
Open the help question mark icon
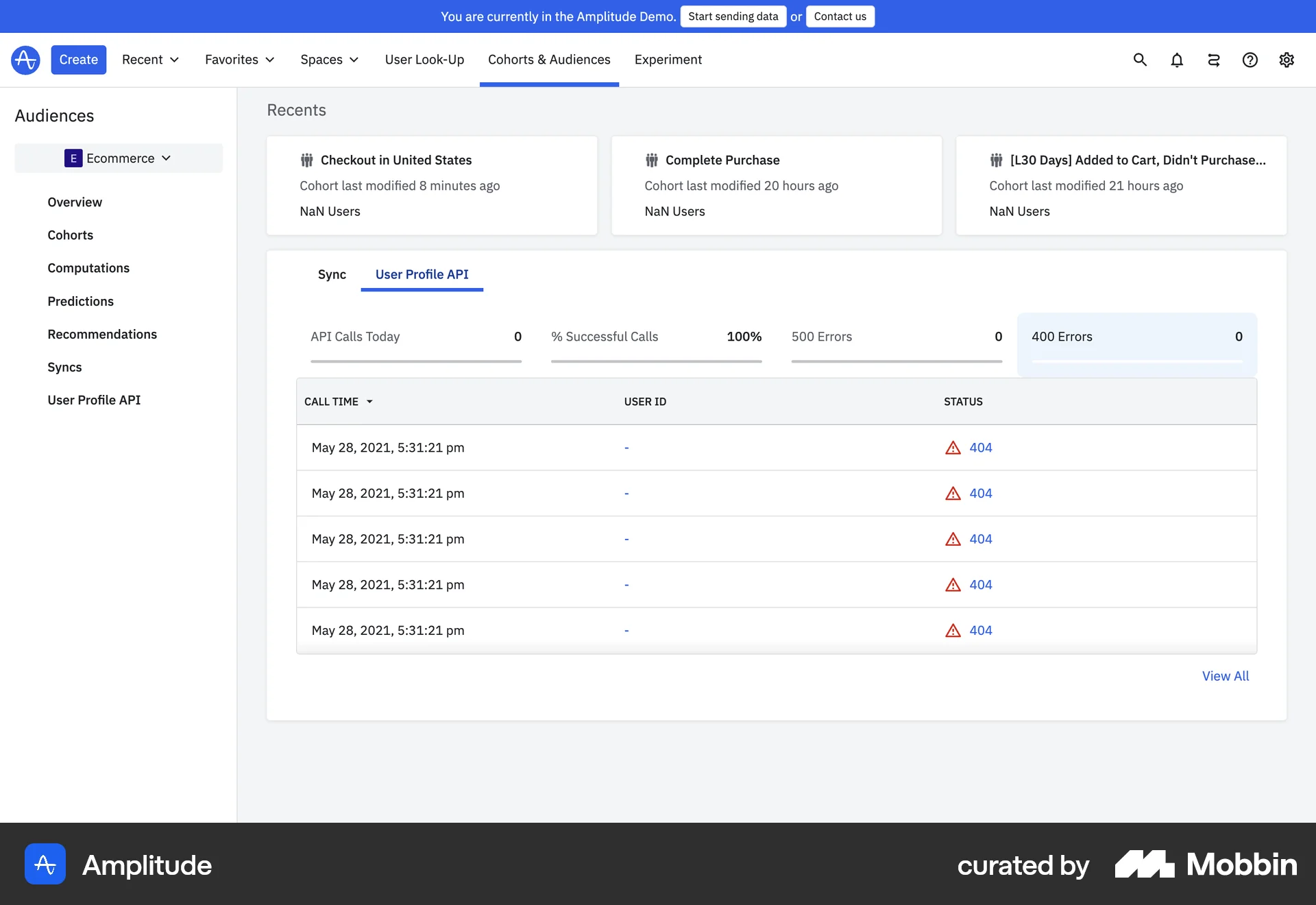click(1250, 60)
